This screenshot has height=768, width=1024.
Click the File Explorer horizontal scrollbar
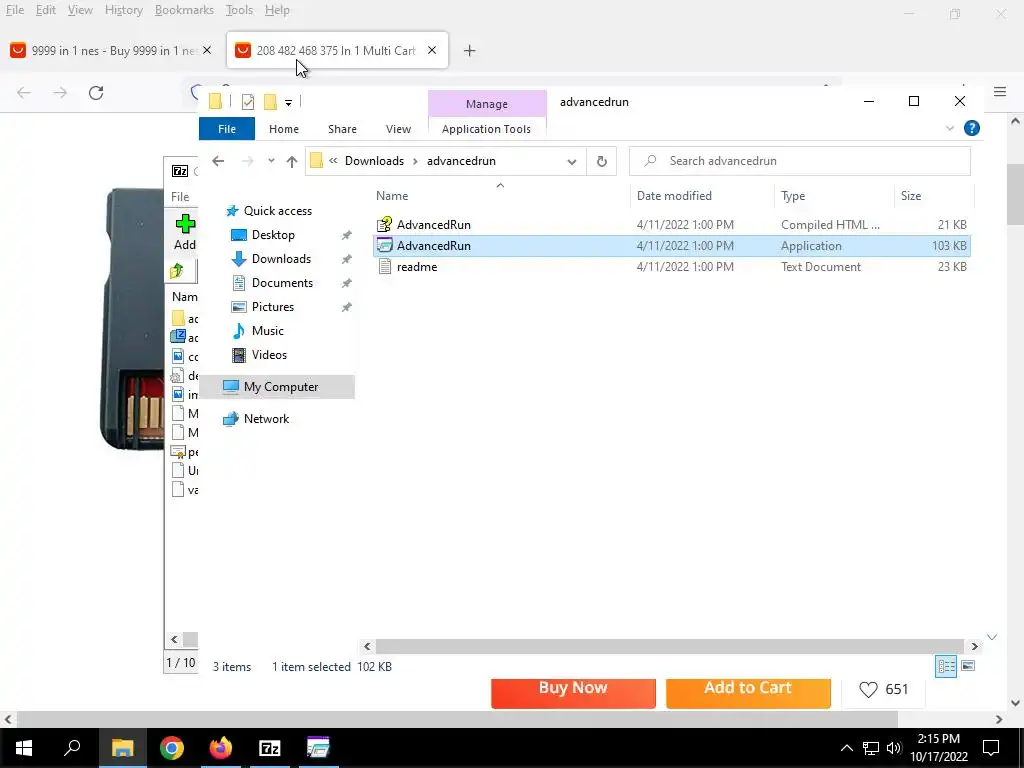[x=669, y=647]
